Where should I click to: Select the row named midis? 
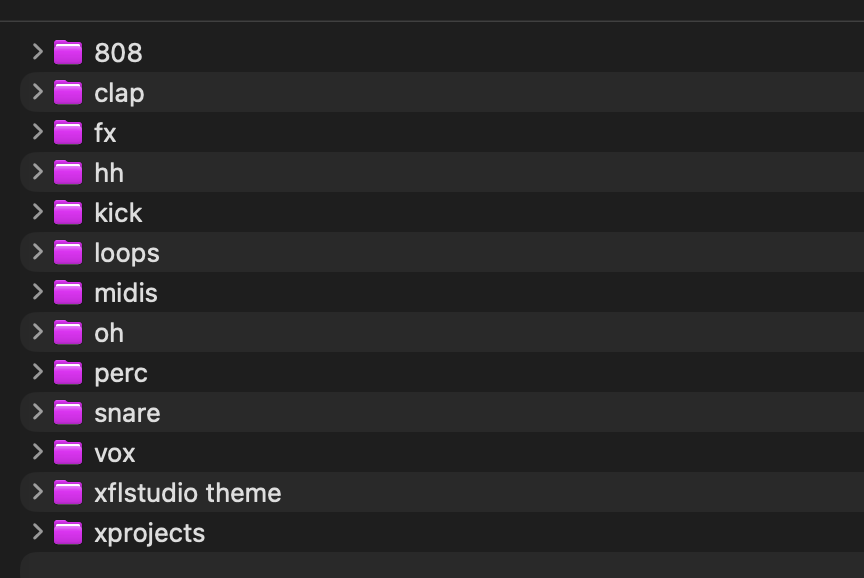pos(442,293)
